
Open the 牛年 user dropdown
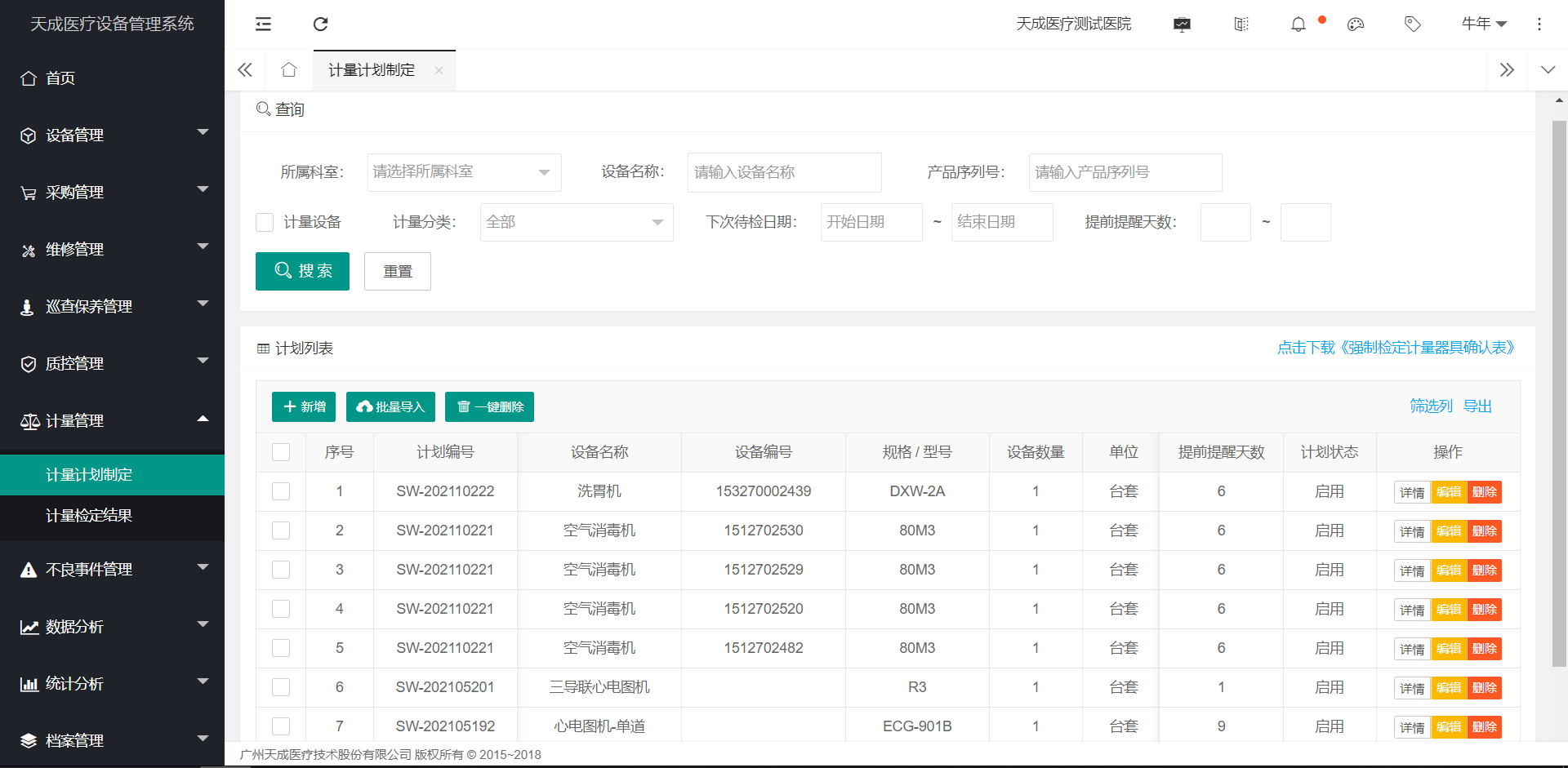click(1484, 24)
